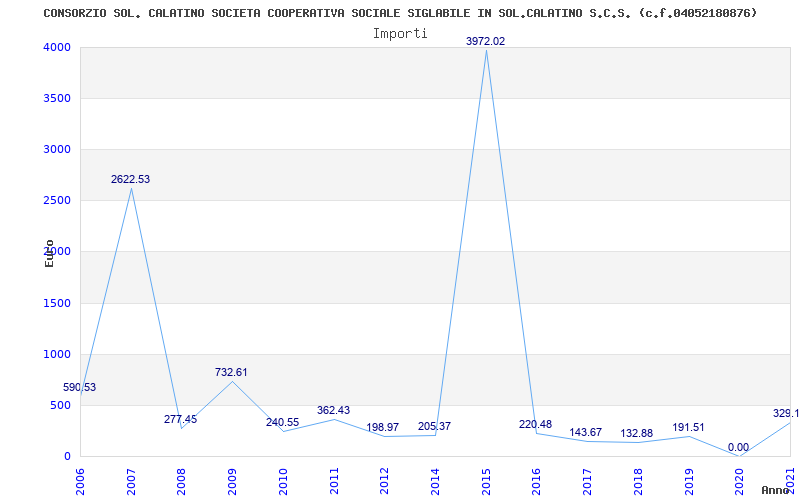Click the CONSORZIO SOL. CALATINO heading text

click(x=400, y=13)
